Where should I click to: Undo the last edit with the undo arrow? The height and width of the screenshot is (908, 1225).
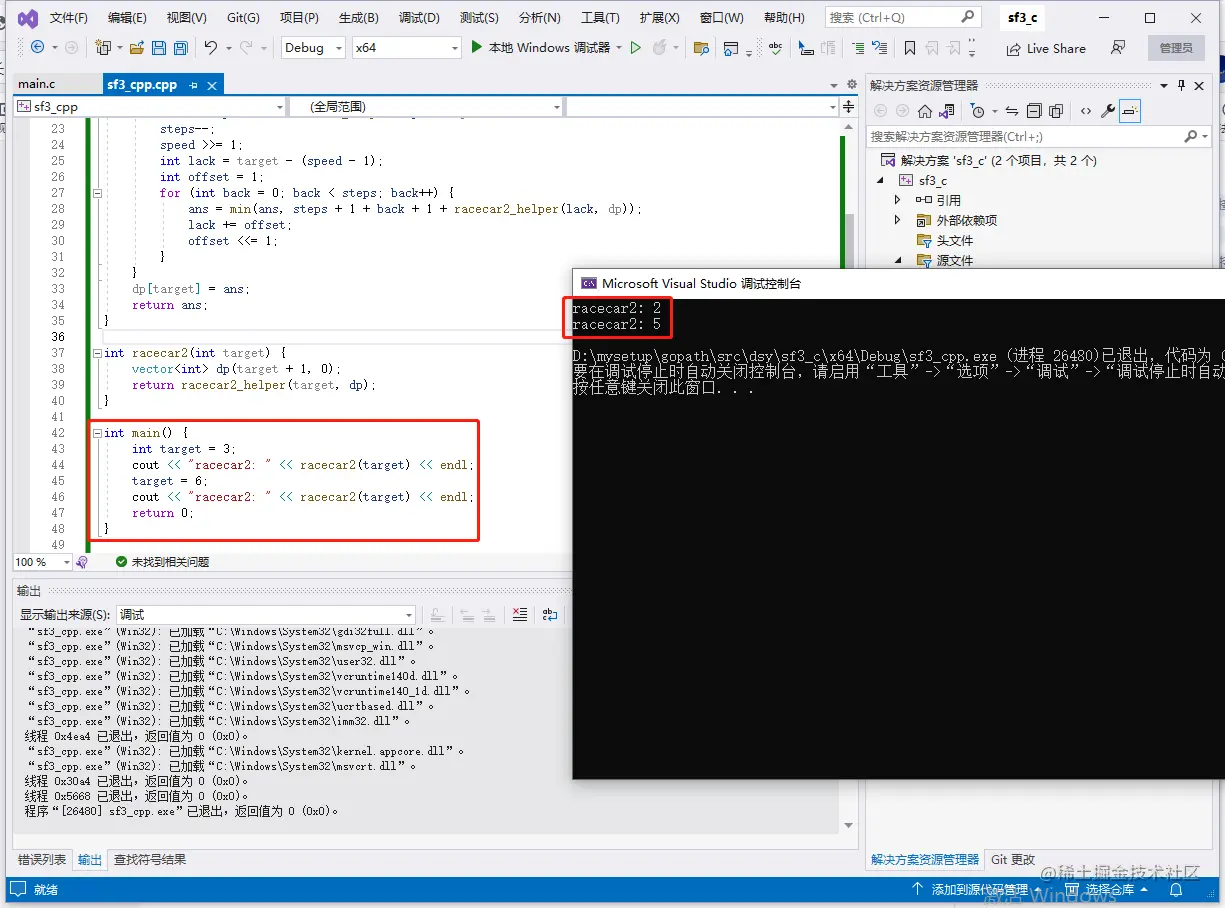click(210, 47)
